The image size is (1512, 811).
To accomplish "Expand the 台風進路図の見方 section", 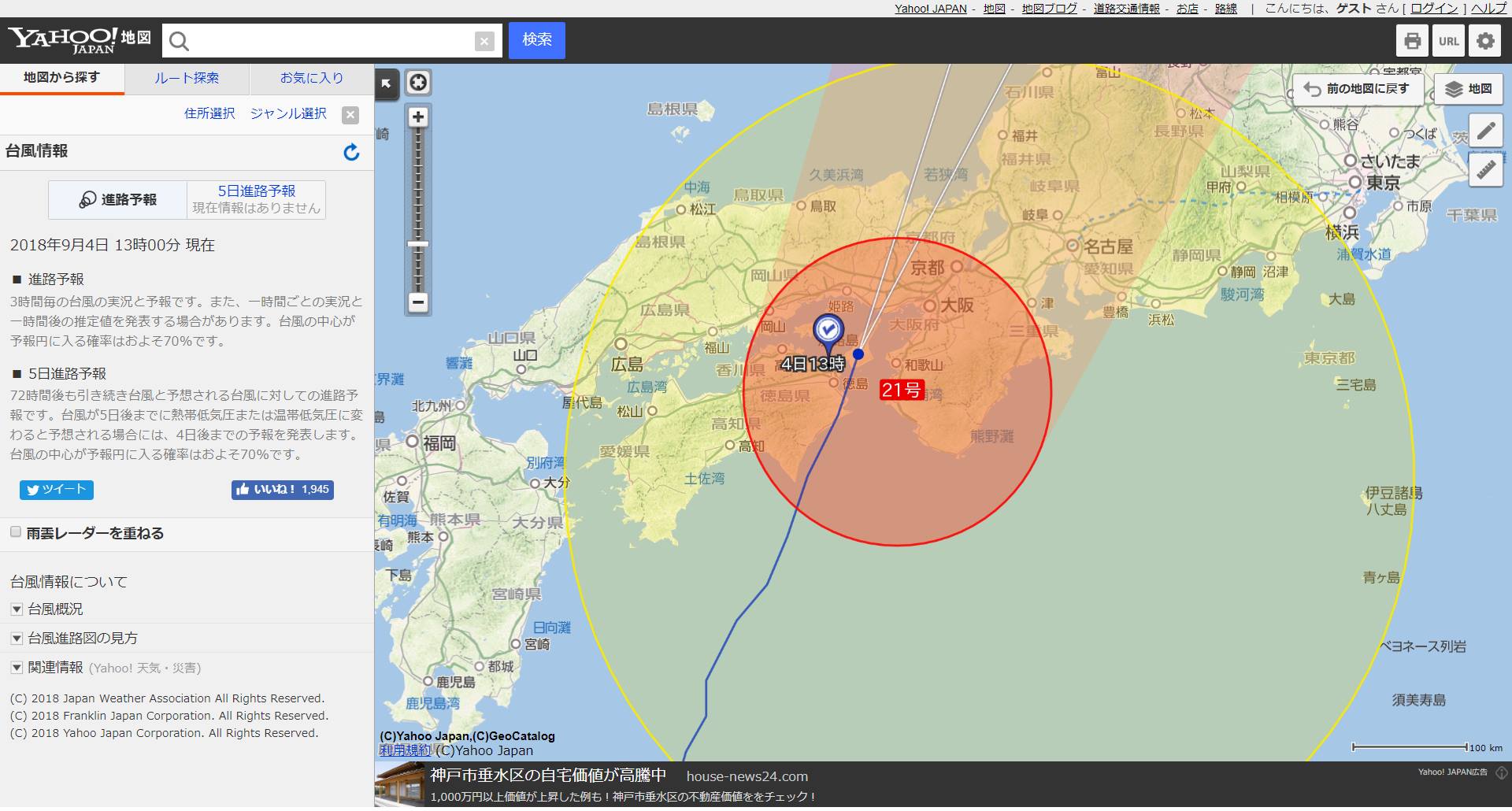I will click(17, 639).
